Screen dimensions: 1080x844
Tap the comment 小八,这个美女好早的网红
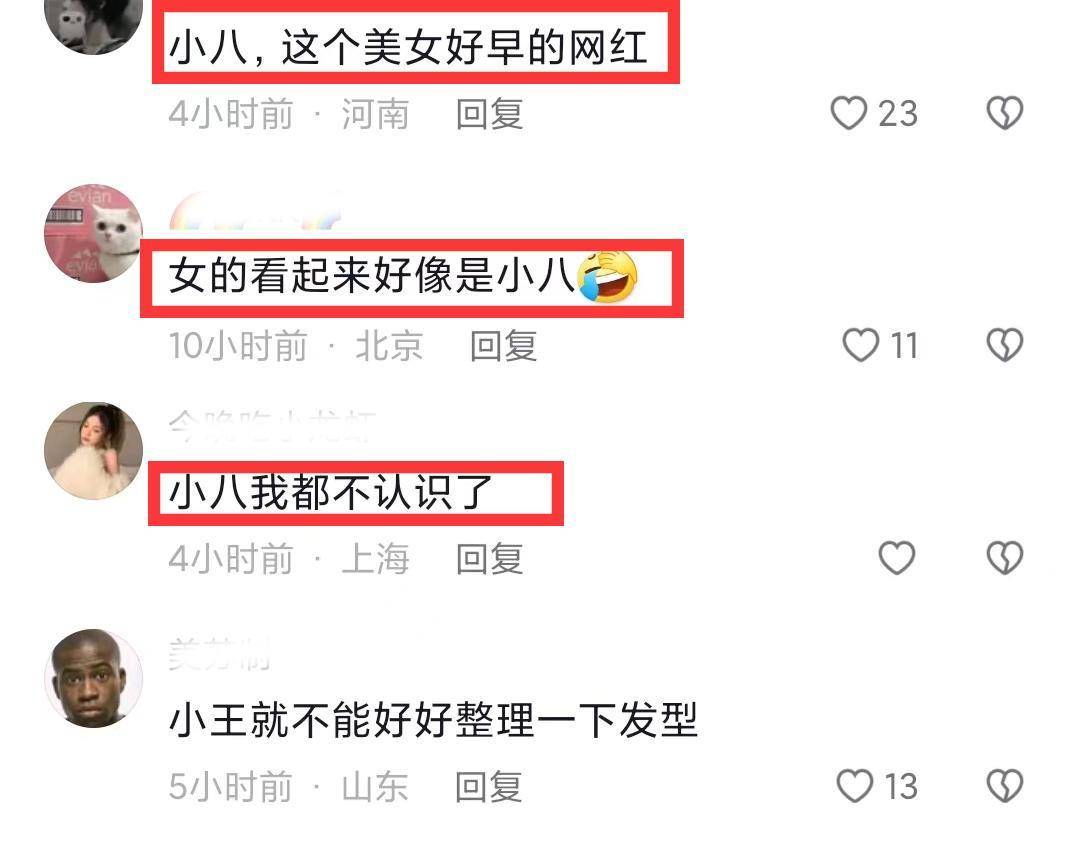point(408,47)
